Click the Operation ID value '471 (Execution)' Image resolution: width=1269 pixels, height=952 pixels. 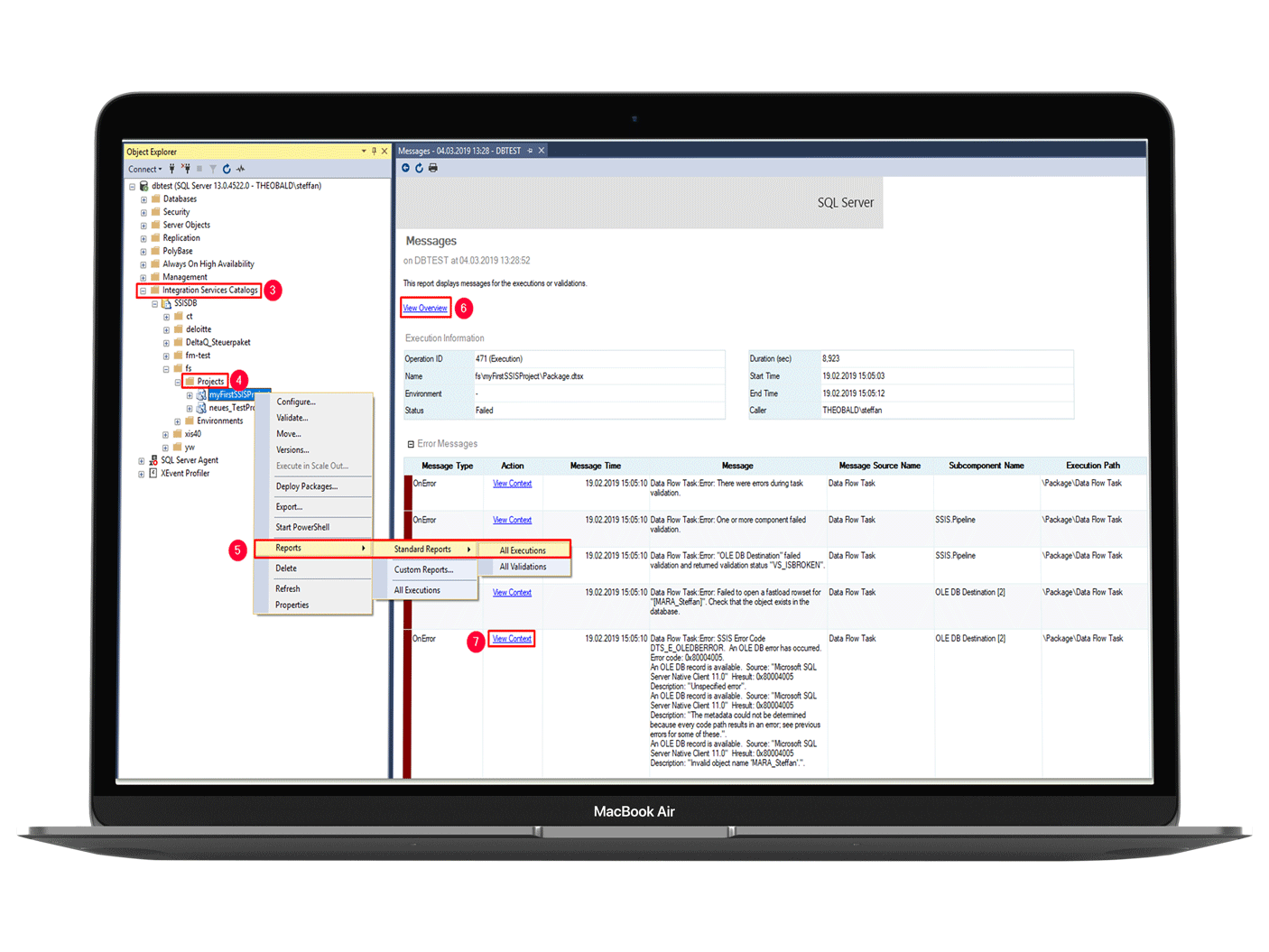coord(499,359)
